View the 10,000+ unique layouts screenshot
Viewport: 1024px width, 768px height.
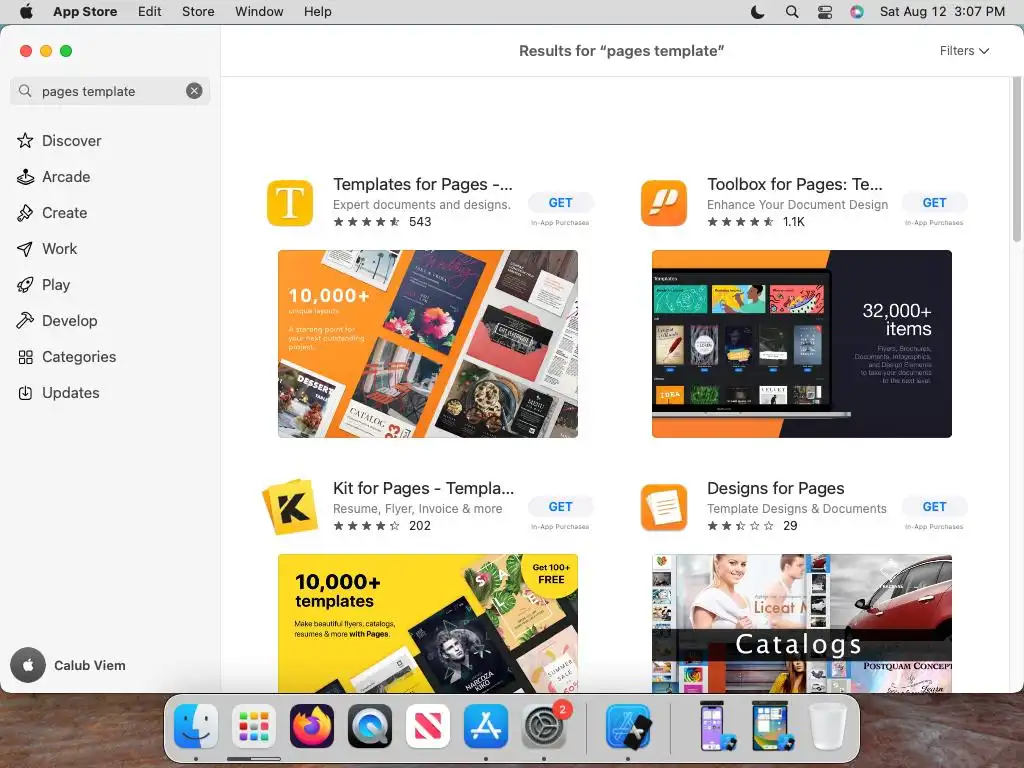coord(428,344)
